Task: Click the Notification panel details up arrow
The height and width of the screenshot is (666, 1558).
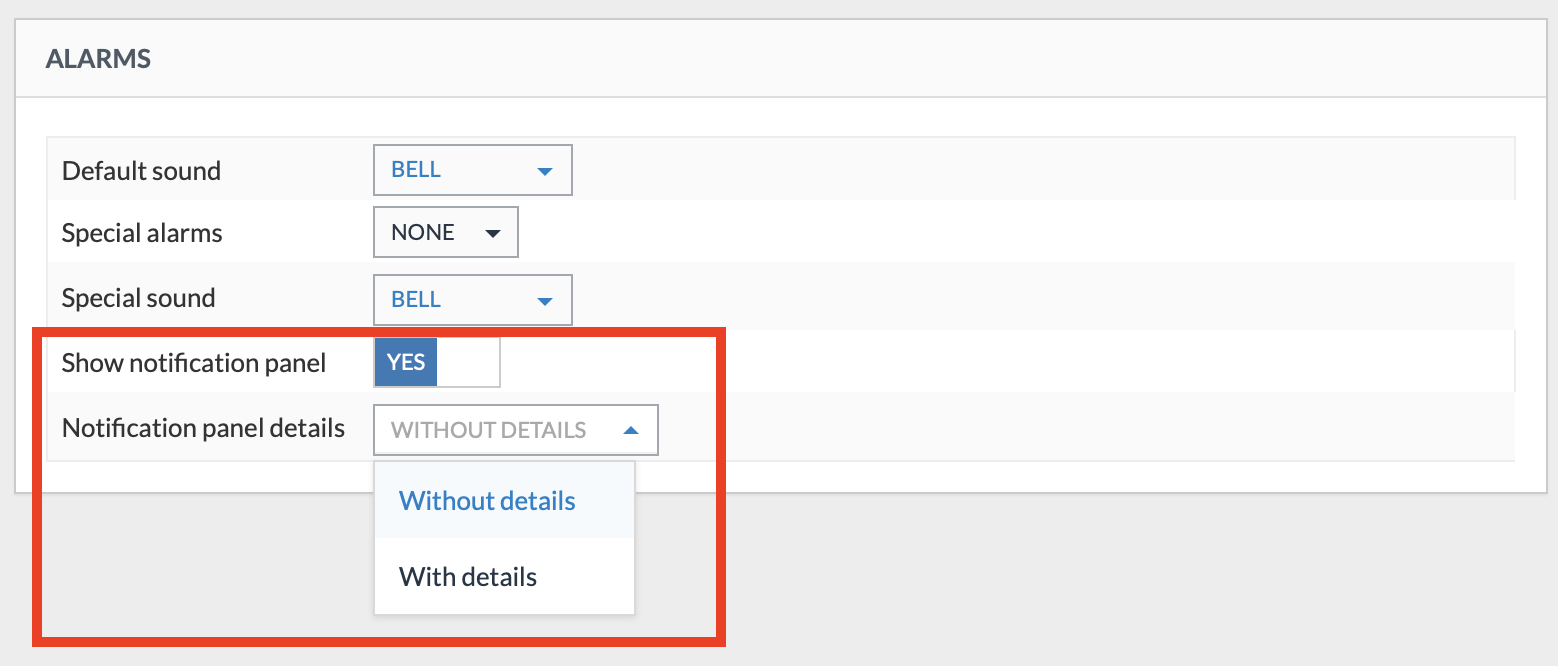Action: point(630,430)
